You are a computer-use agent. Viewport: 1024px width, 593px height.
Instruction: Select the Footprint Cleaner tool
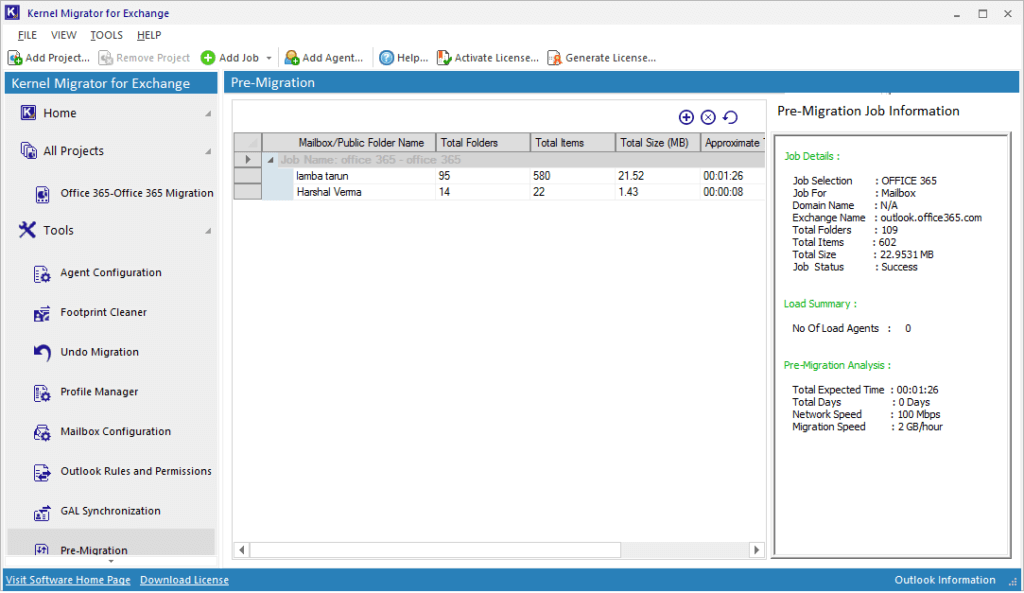[106, 312]
